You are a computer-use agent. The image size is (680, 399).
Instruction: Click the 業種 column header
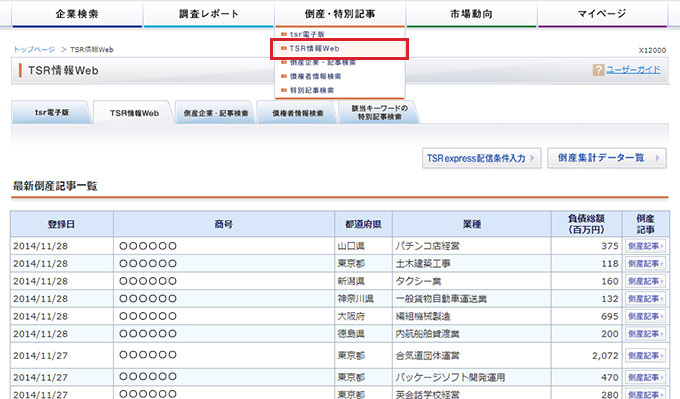pos(472,224)
